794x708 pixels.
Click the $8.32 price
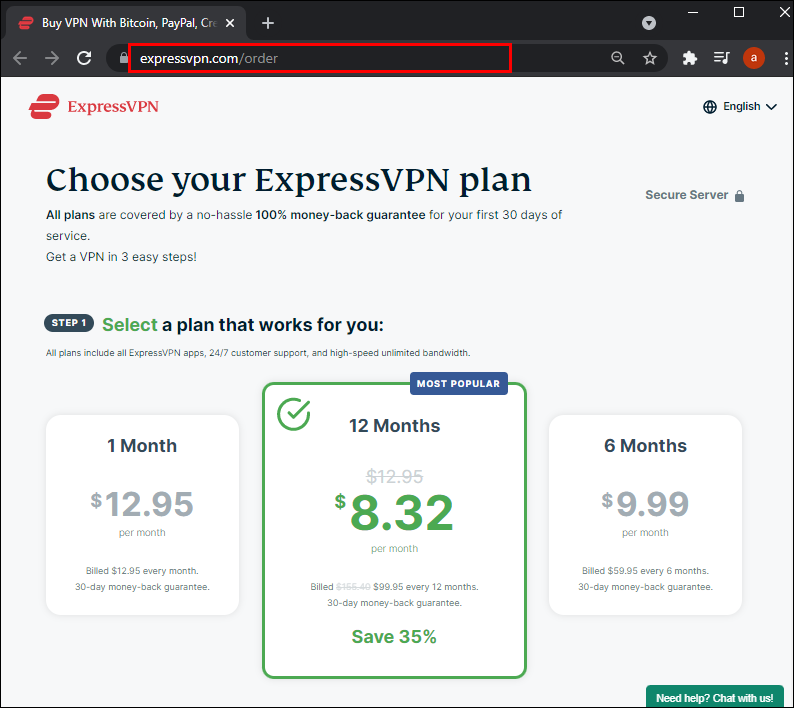click(394, 513)
